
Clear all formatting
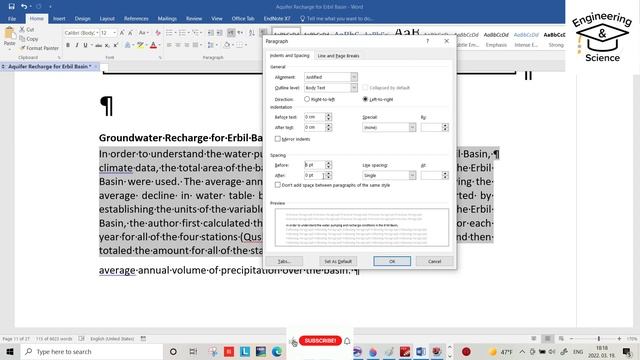[x=158, y=33]
